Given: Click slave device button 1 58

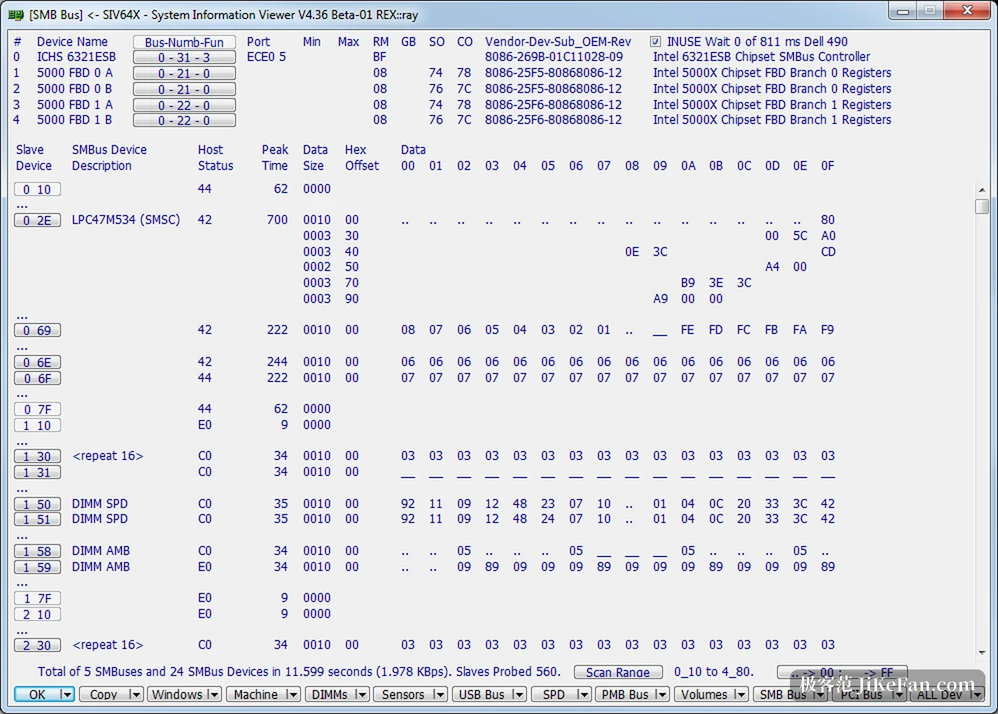Looking at the screenshot, I should point(38,551).
